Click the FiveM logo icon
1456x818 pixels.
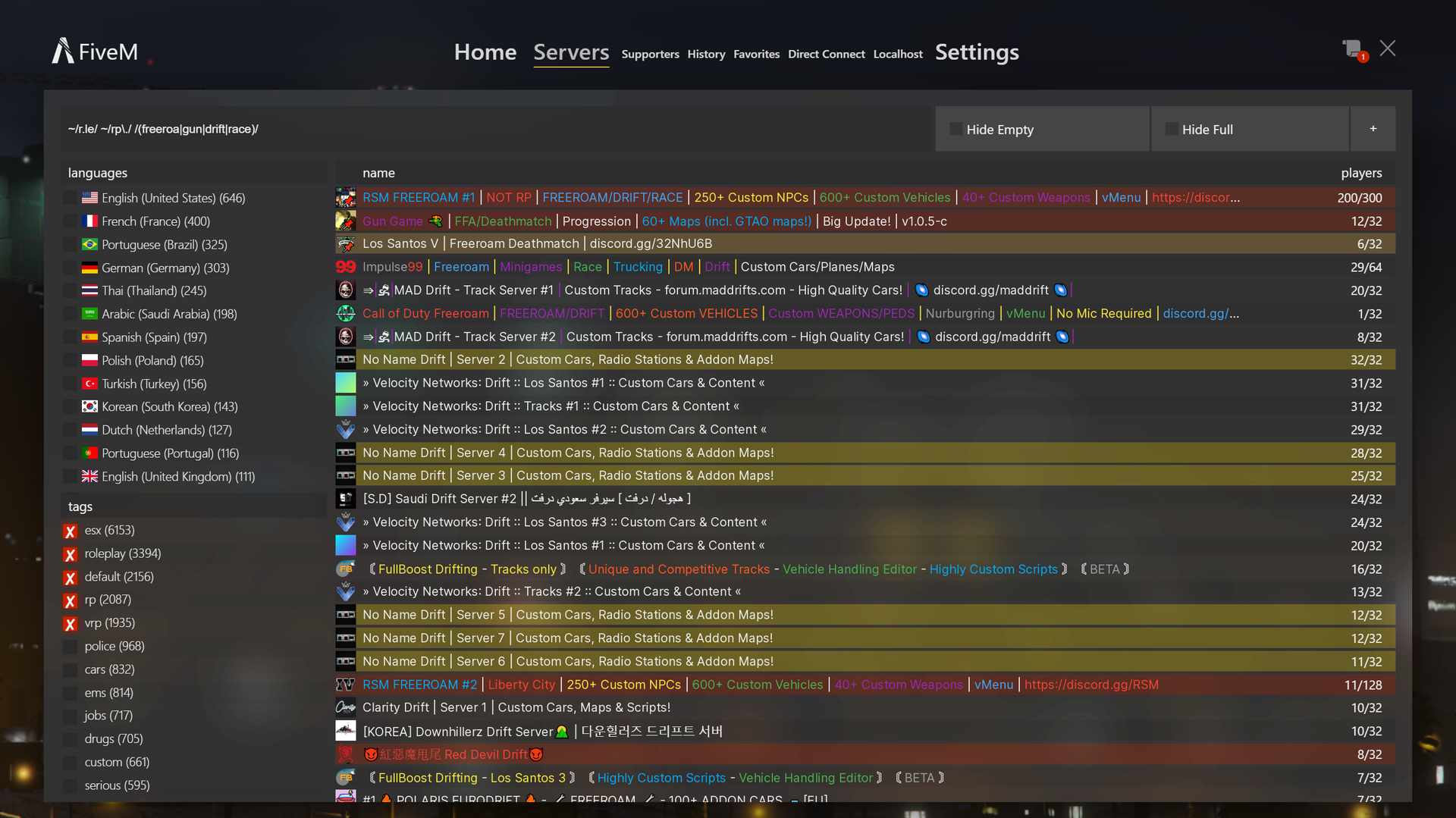(62, 51)
